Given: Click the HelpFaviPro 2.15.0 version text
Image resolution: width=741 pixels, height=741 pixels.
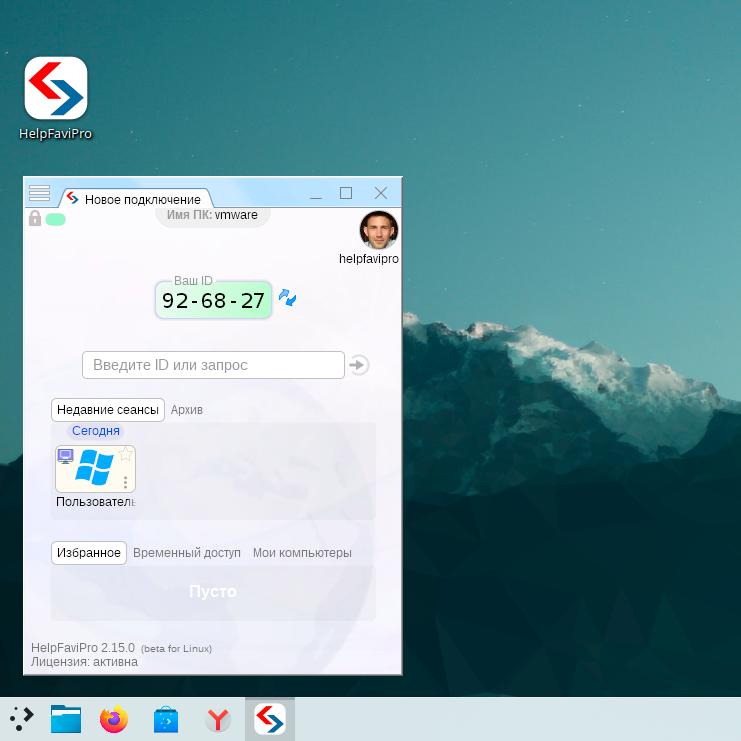Looking at the screenshot, I should [83, 647].
